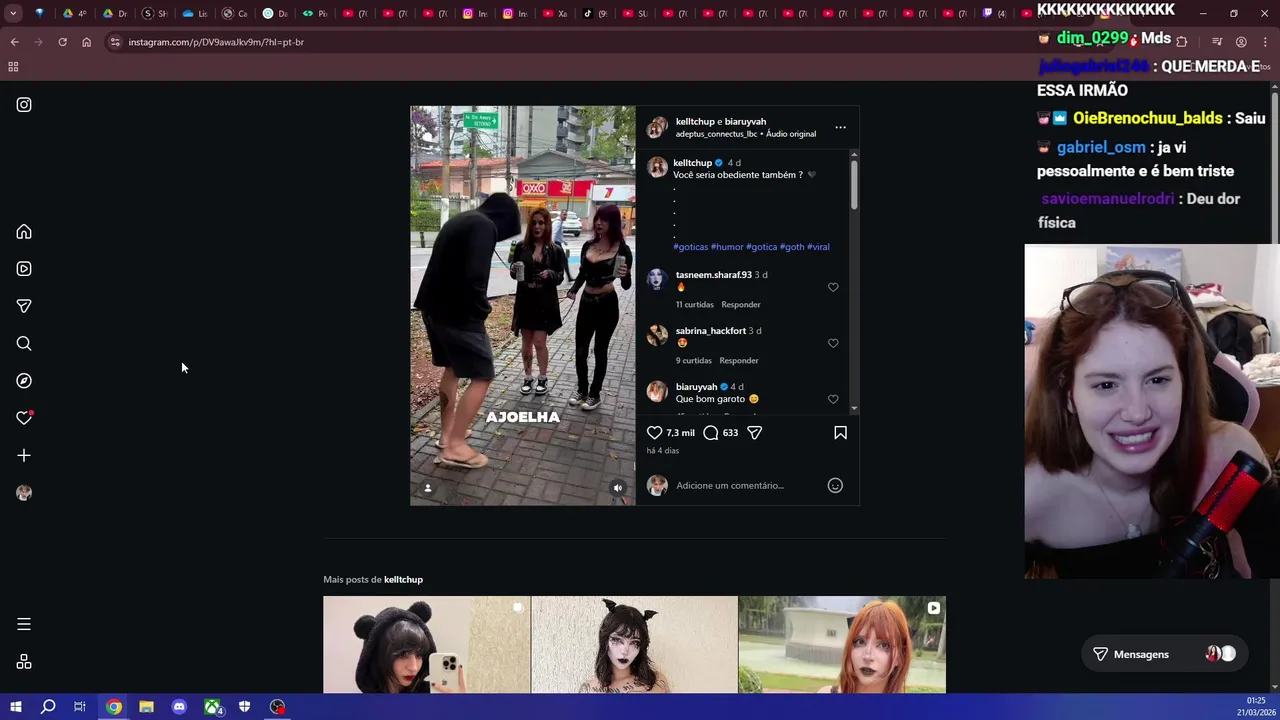The height and width of the screenshot is (720, 1280).
Task: Create new post plus icon
Action: 24,456
